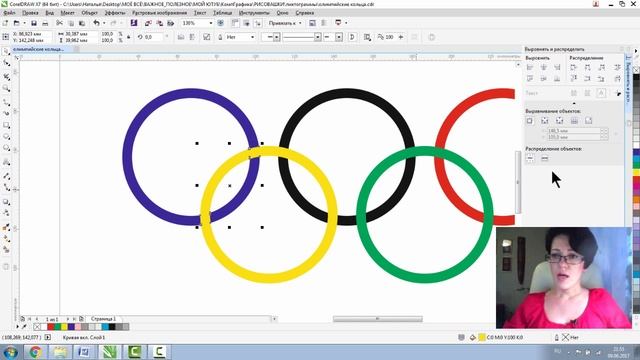Align objects bottom in docker

tap(557, 78)
